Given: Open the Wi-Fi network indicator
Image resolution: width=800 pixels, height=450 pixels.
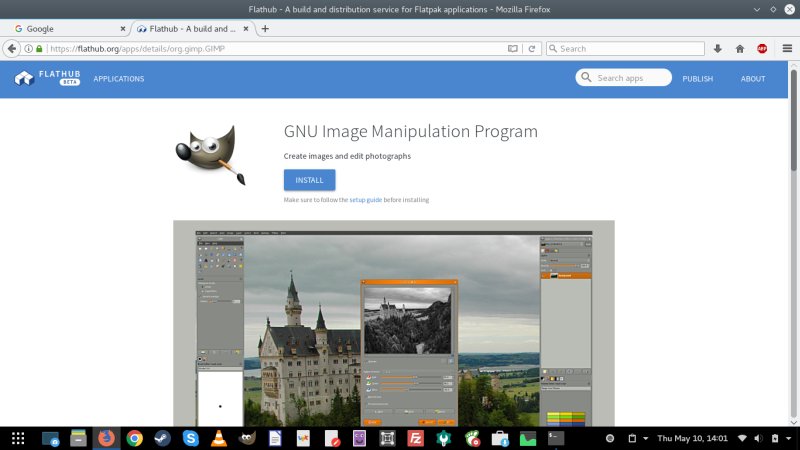Looking at the screenshot, I should (742, 438).
